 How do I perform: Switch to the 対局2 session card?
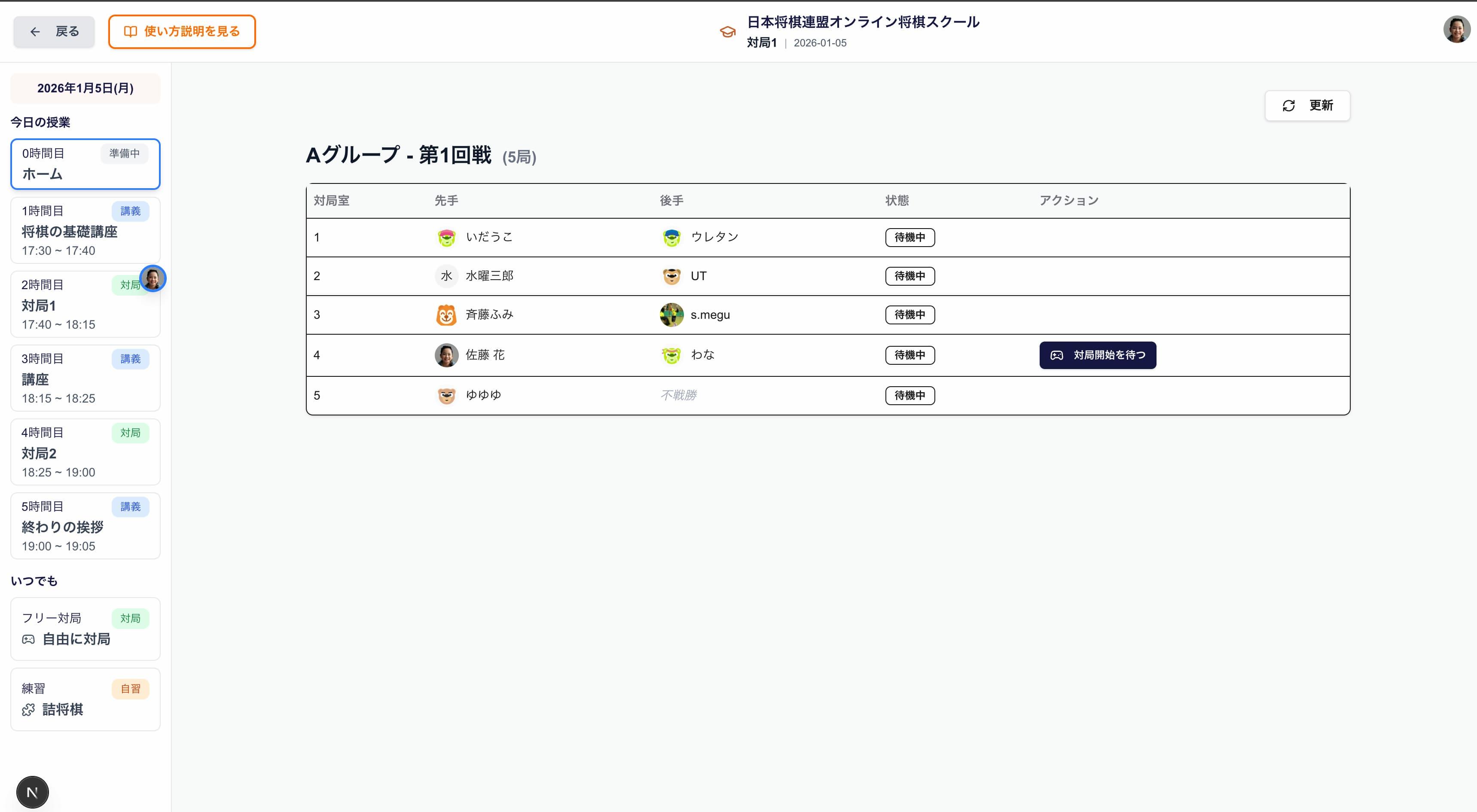coord(85,452)
